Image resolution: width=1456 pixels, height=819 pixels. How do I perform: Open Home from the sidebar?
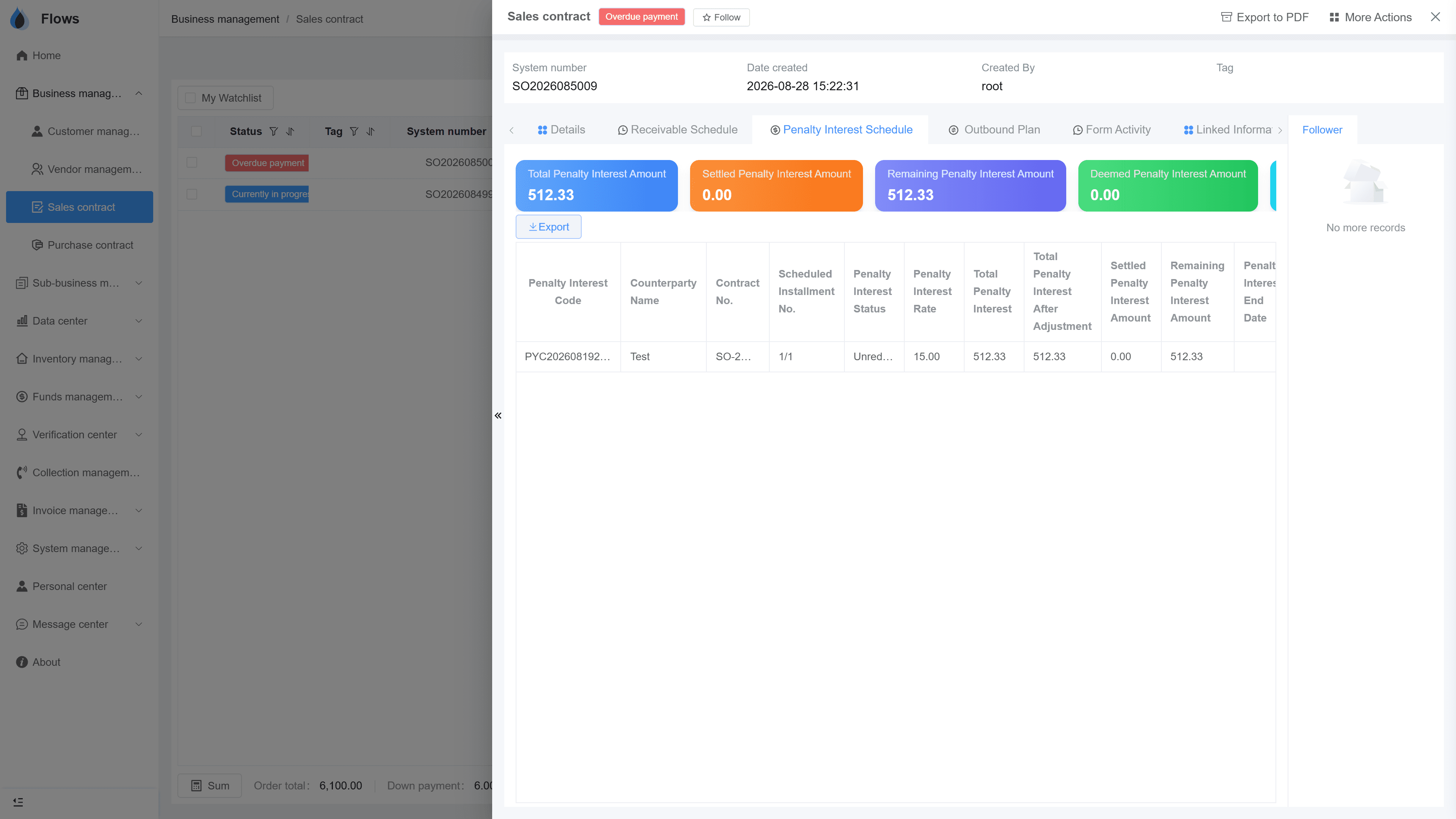(79, 55)
